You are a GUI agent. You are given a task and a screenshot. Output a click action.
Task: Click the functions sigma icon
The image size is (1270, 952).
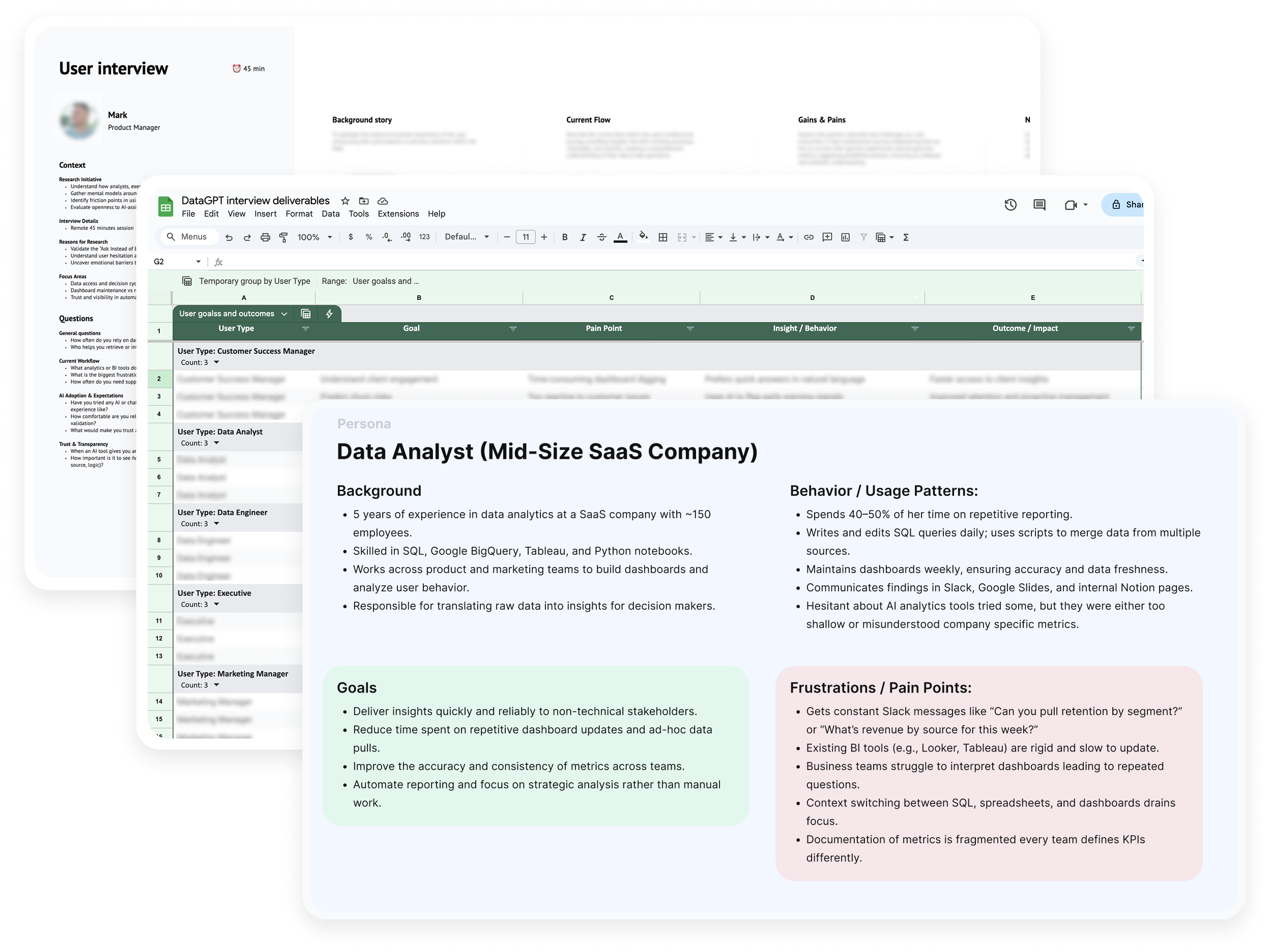click(x=905, y=237)
